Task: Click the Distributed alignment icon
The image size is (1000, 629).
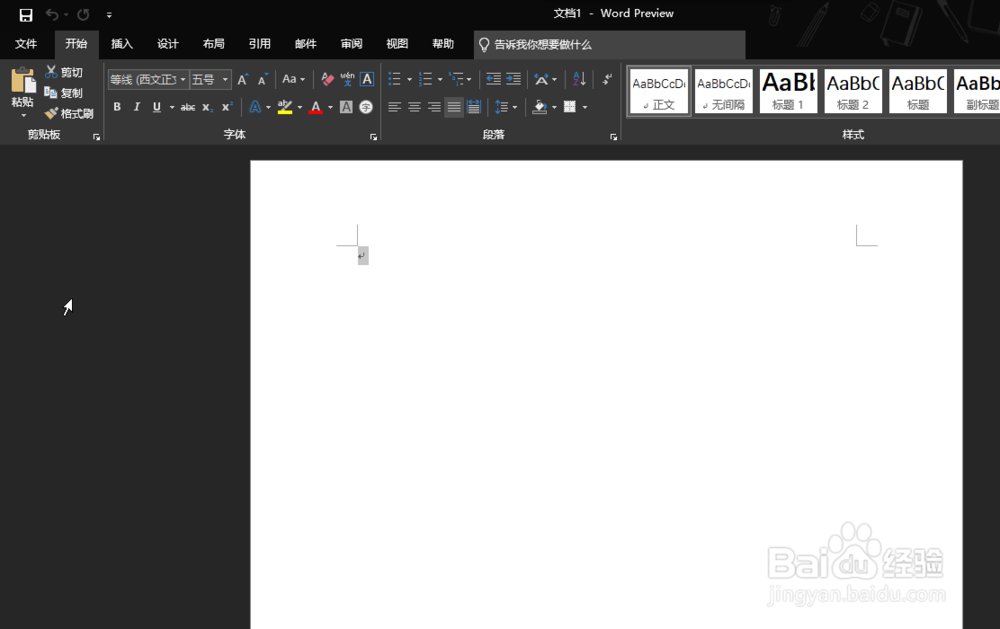Action: pyautogui.click(x=474, y=107)
